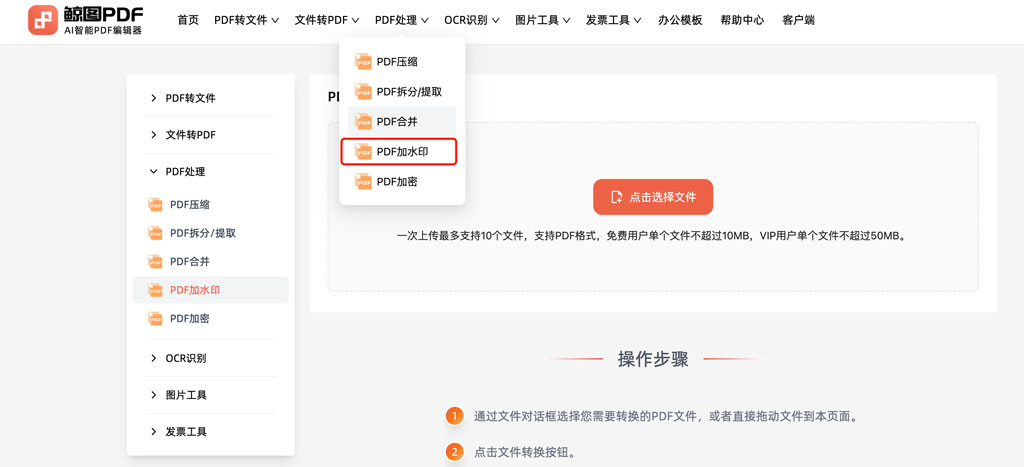Open 办公模板 in top navigation
This screenshot has height=467, width=1024.
pyautogui.click(x=680, y=20)
